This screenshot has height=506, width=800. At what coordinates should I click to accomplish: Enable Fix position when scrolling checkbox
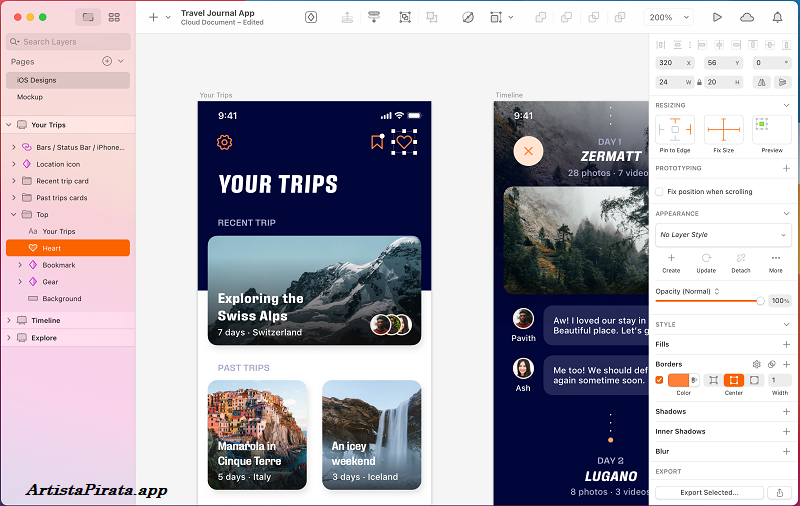pyautogui.click(x=660, y=191)
